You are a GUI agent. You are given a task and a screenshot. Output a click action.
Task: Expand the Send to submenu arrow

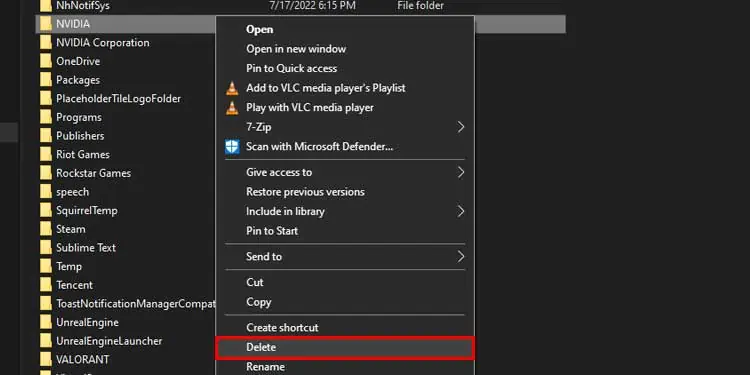[x=461, y=257]
